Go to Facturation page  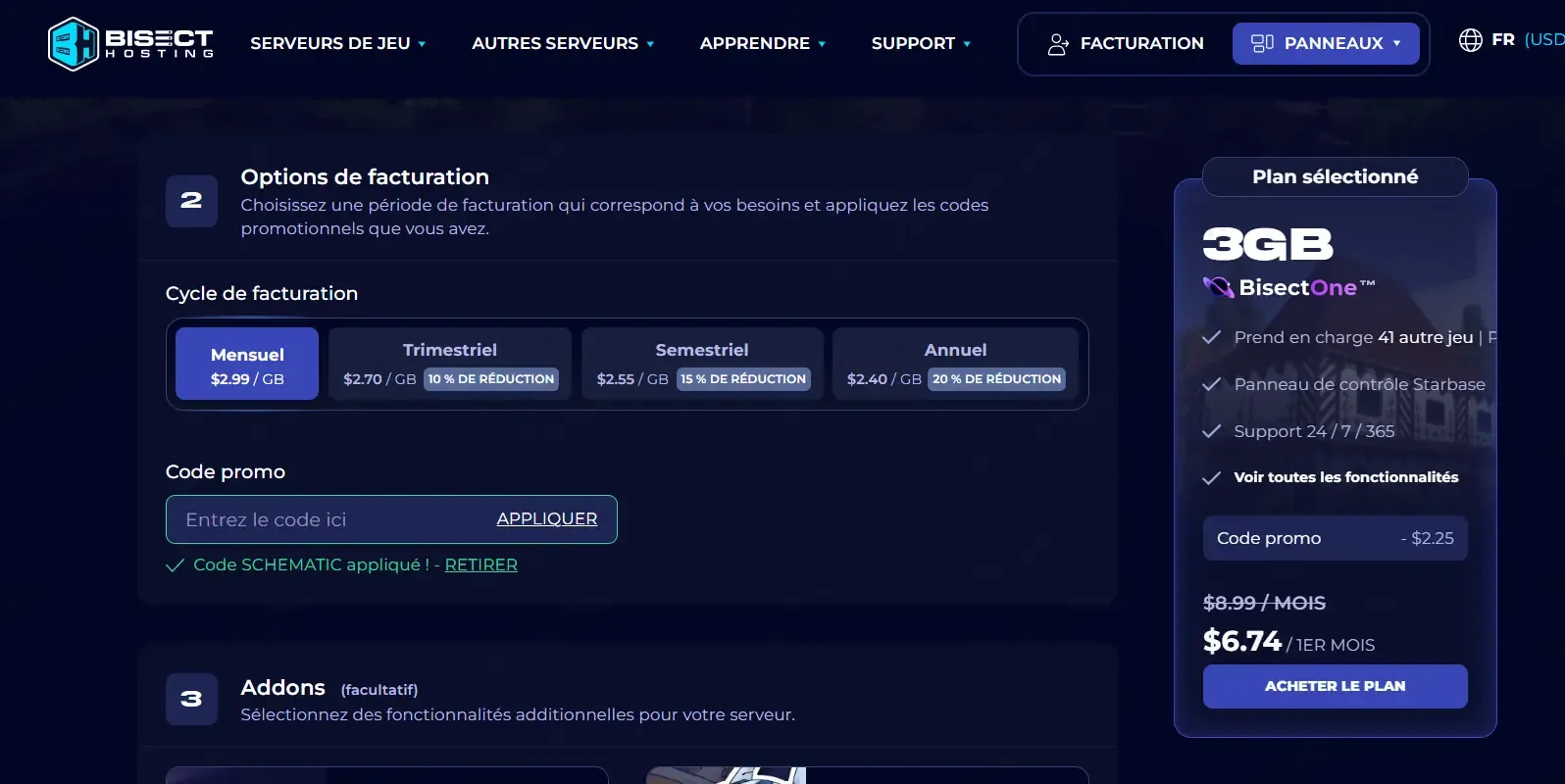tap(1126, 43)
